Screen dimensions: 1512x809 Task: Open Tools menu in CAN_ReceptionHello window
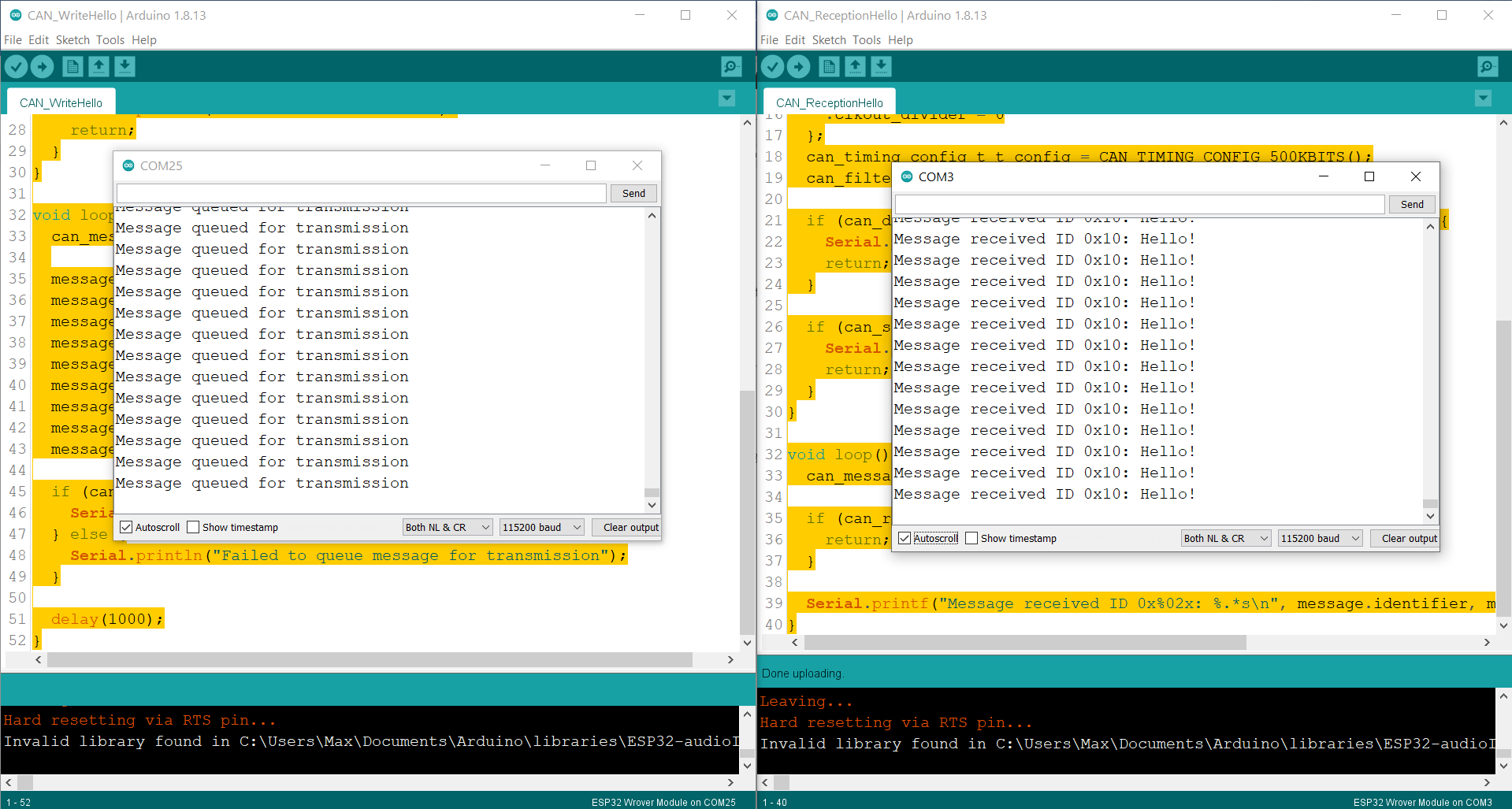point(867,40)
